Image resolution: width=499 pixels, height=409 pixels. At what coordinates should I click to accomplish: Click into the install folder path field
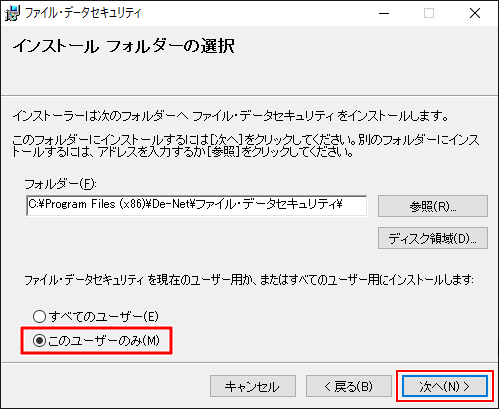click(x=197, y=206)
